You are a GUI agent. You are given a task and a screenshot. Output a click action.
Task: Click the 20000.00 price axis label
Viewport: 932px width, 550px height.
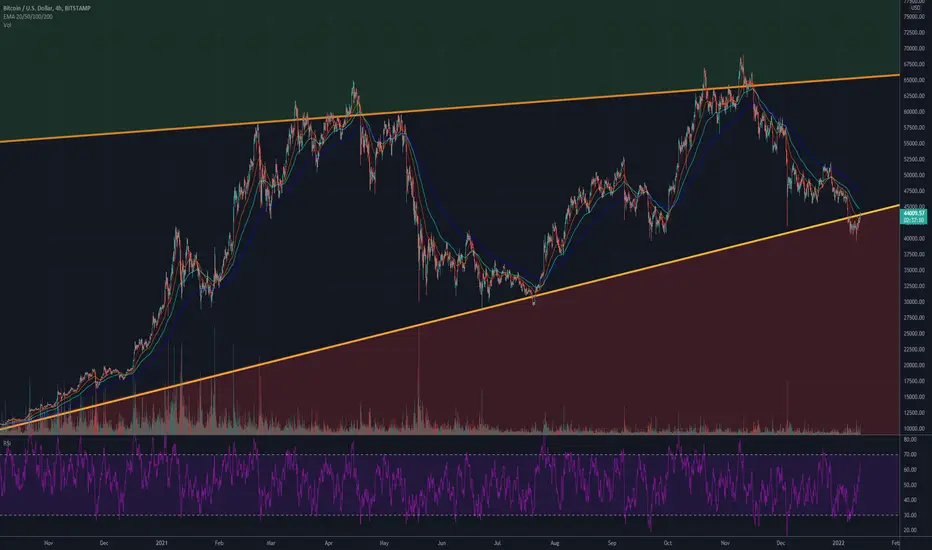click(x=914, y=365)
